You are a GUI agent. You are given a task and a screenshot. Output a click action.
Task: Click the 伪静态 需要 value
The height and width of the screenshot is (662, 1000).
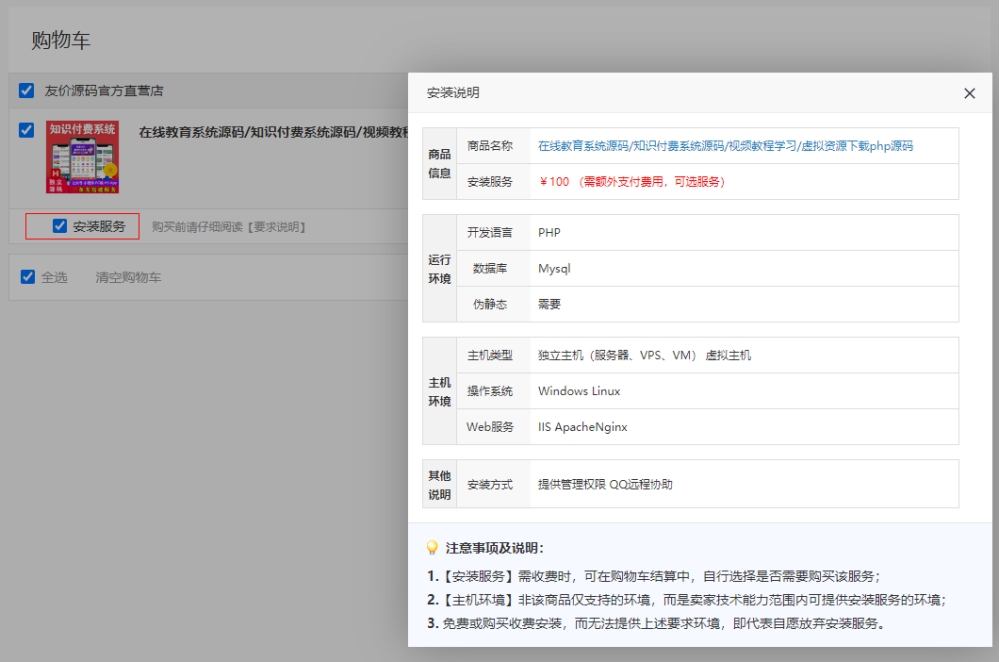pyautogui.click(x=549, y=304)
